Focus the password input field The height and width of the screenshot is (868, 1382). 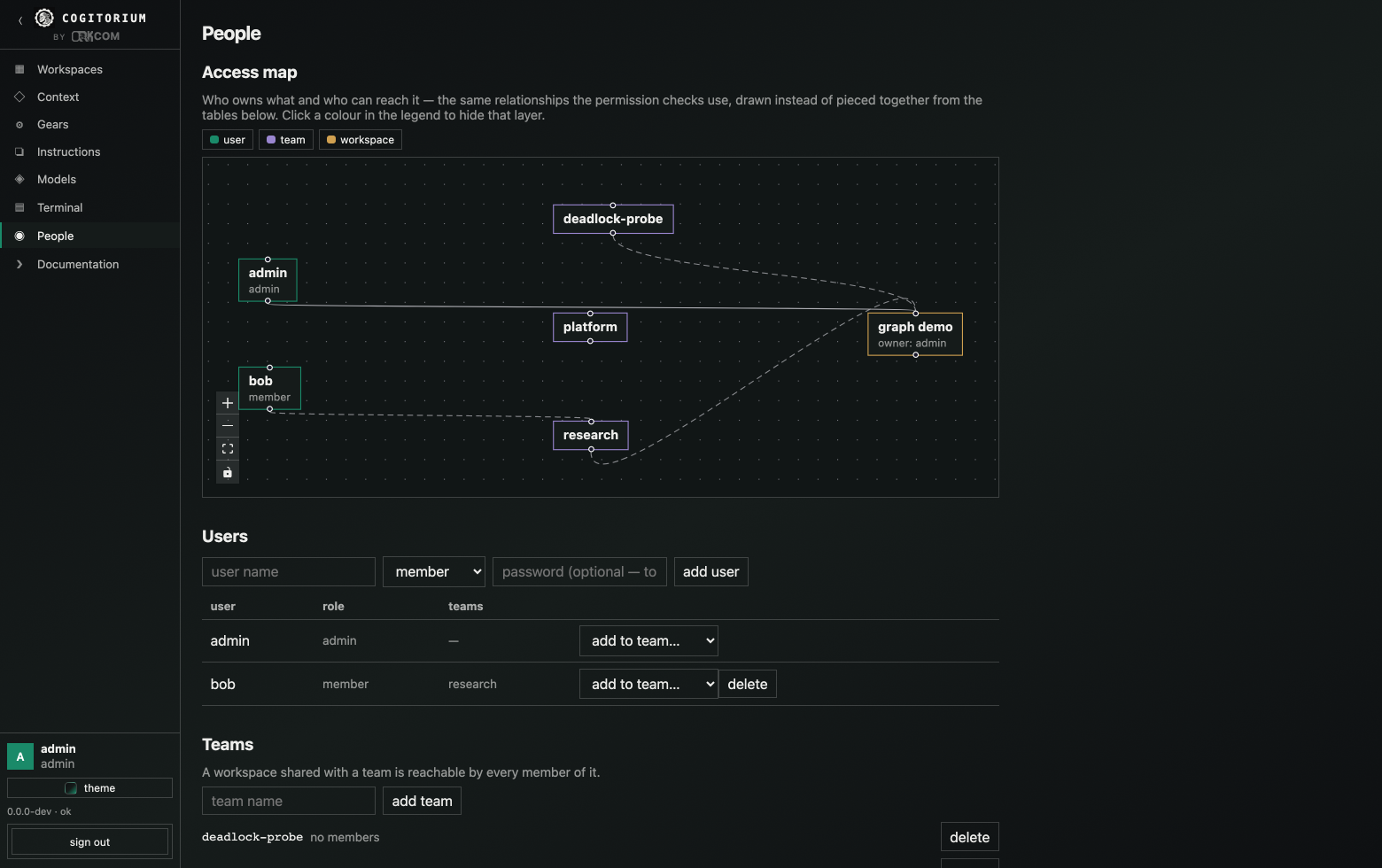coord(579,572)
